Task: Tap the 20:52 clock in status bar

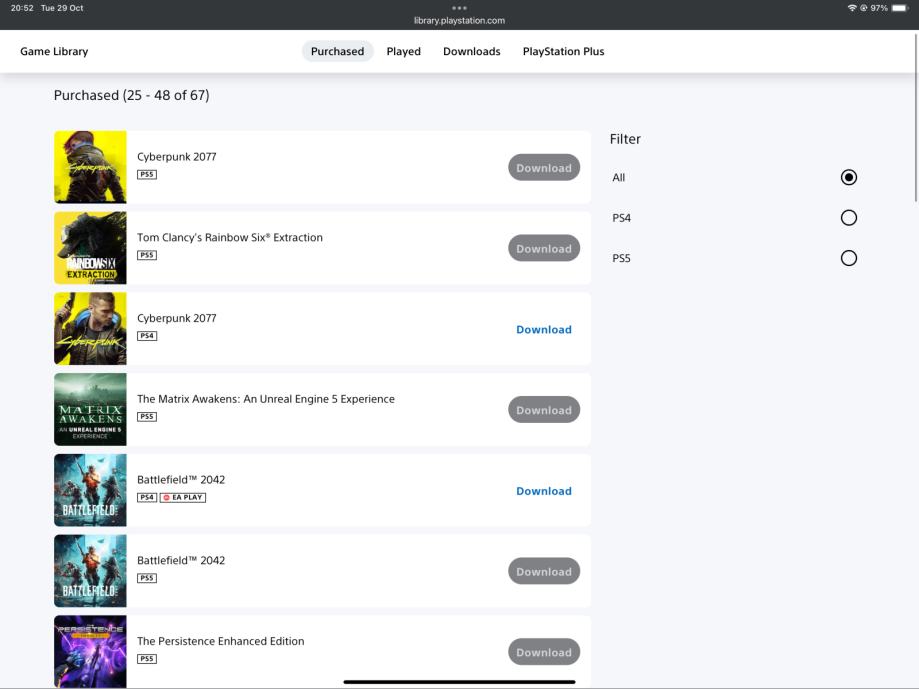Action: pyautogui.click(x=22, y=8)
